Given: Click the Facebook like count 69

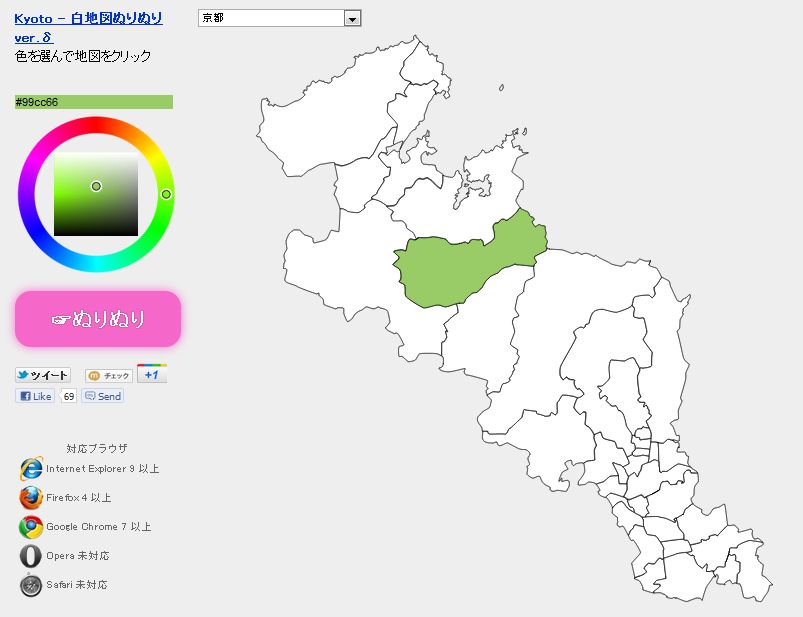Looking at the screenshot, I should [68, 396].
